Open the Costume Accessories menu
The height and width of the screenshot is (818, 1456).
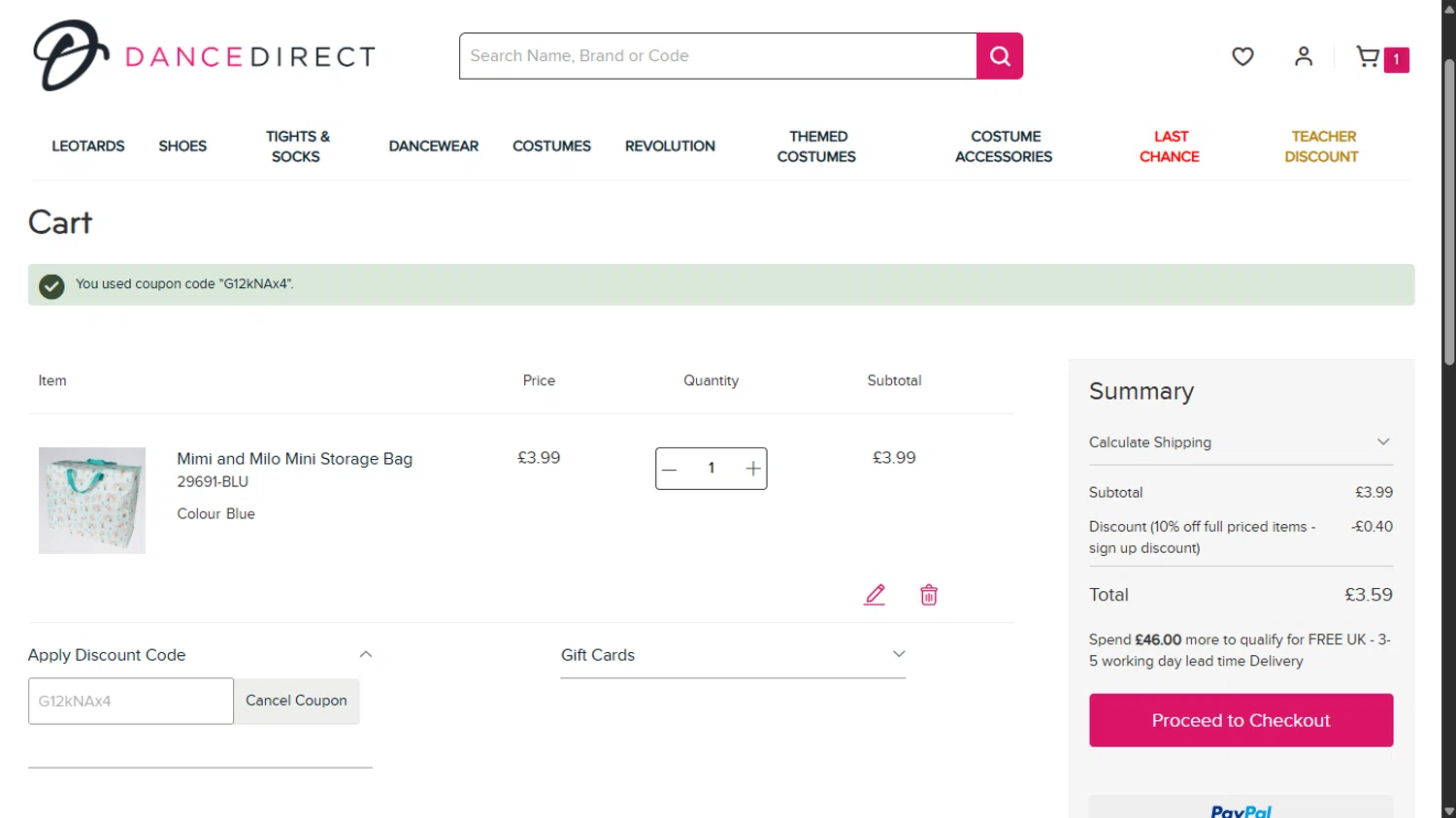[1004, 147]
